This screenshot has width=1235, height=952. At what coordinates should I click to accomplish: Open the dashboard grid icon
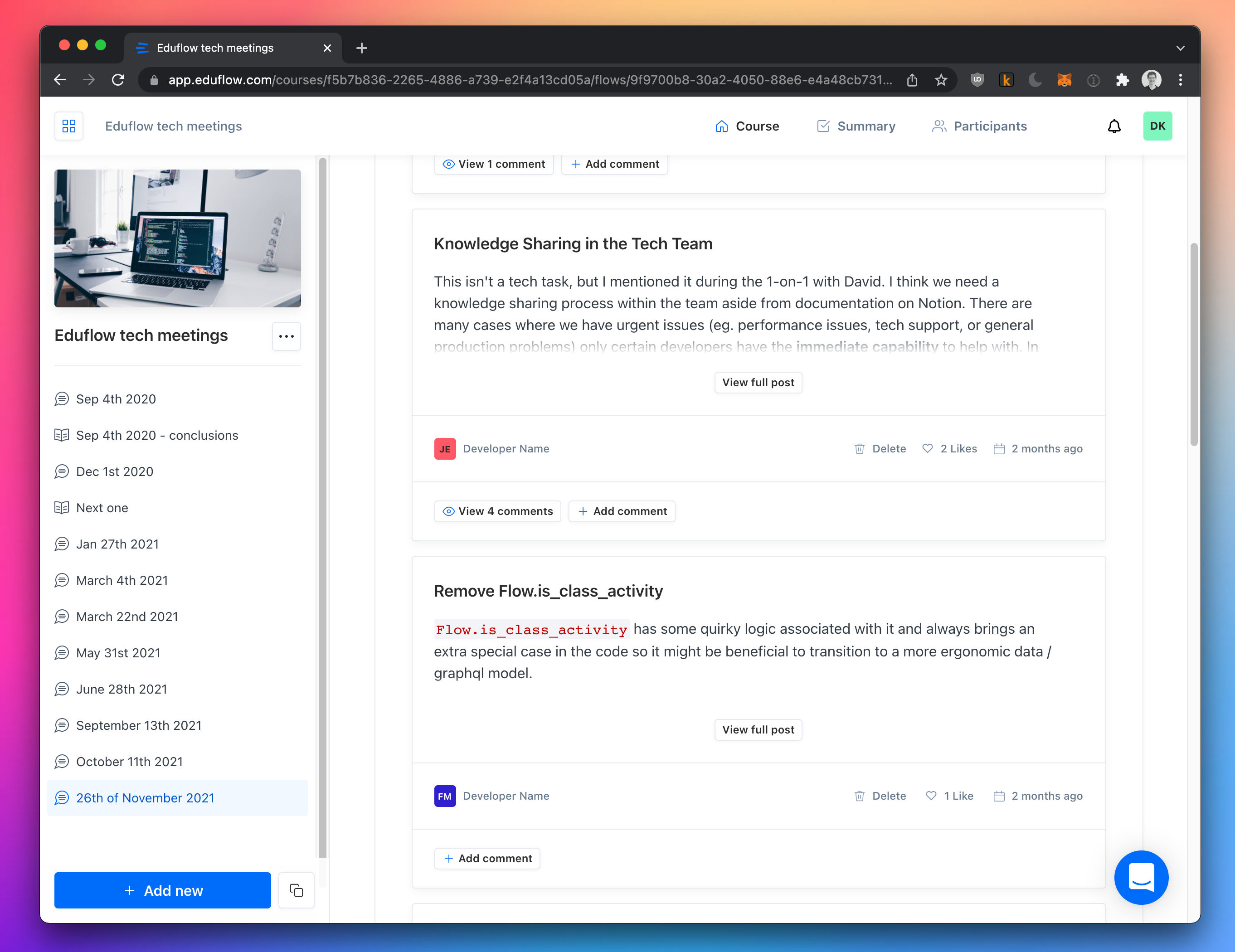(x=68, y=126)
